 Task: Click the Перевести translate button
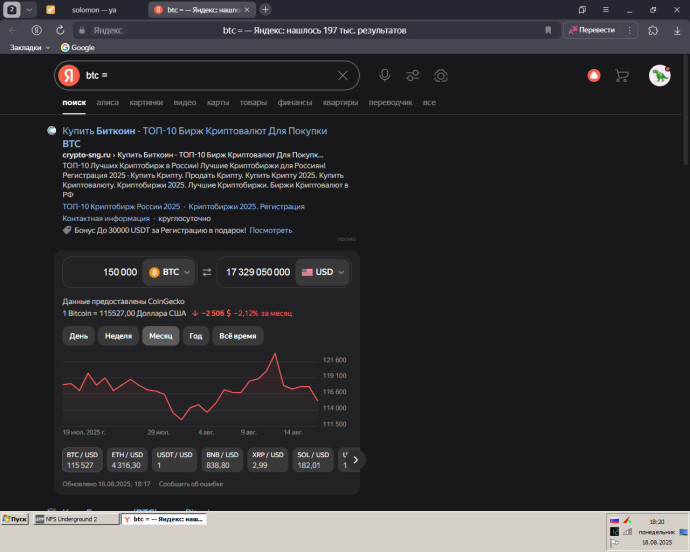(x=592, y=30)
